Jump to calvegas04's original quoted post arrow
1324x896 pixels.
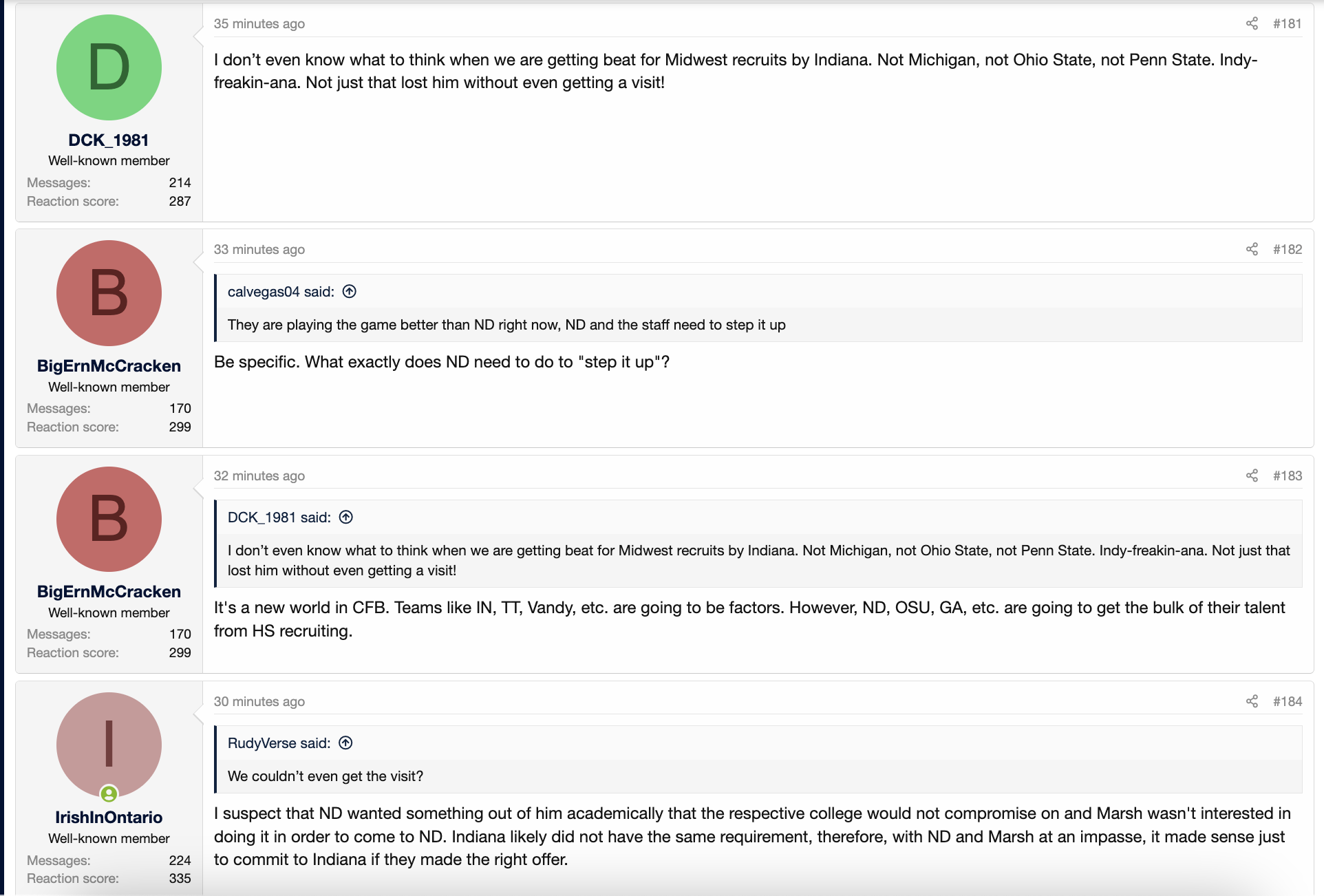[350, 292]
